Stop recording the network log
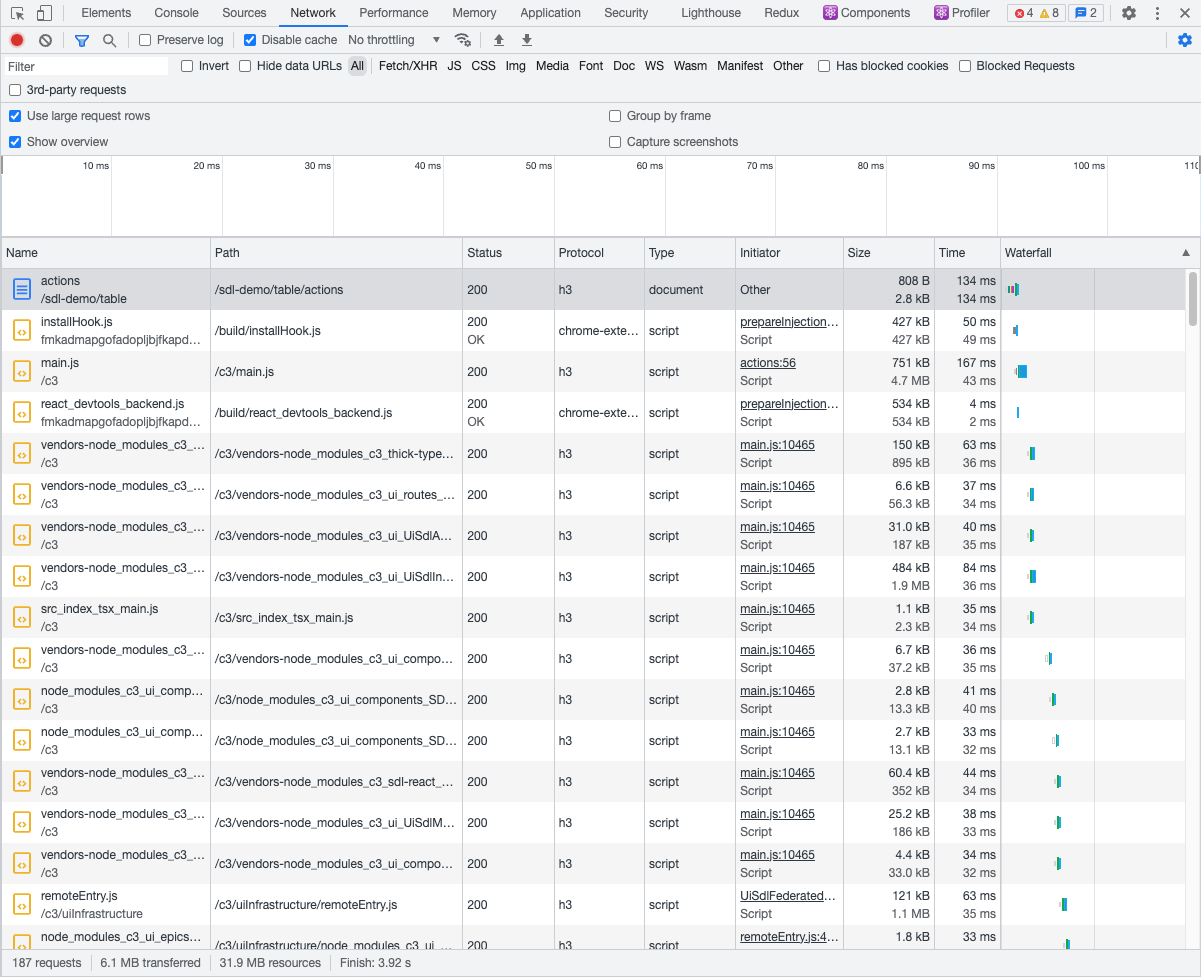This screenshot has height=977, width=1201. click(x=16, y=39)
